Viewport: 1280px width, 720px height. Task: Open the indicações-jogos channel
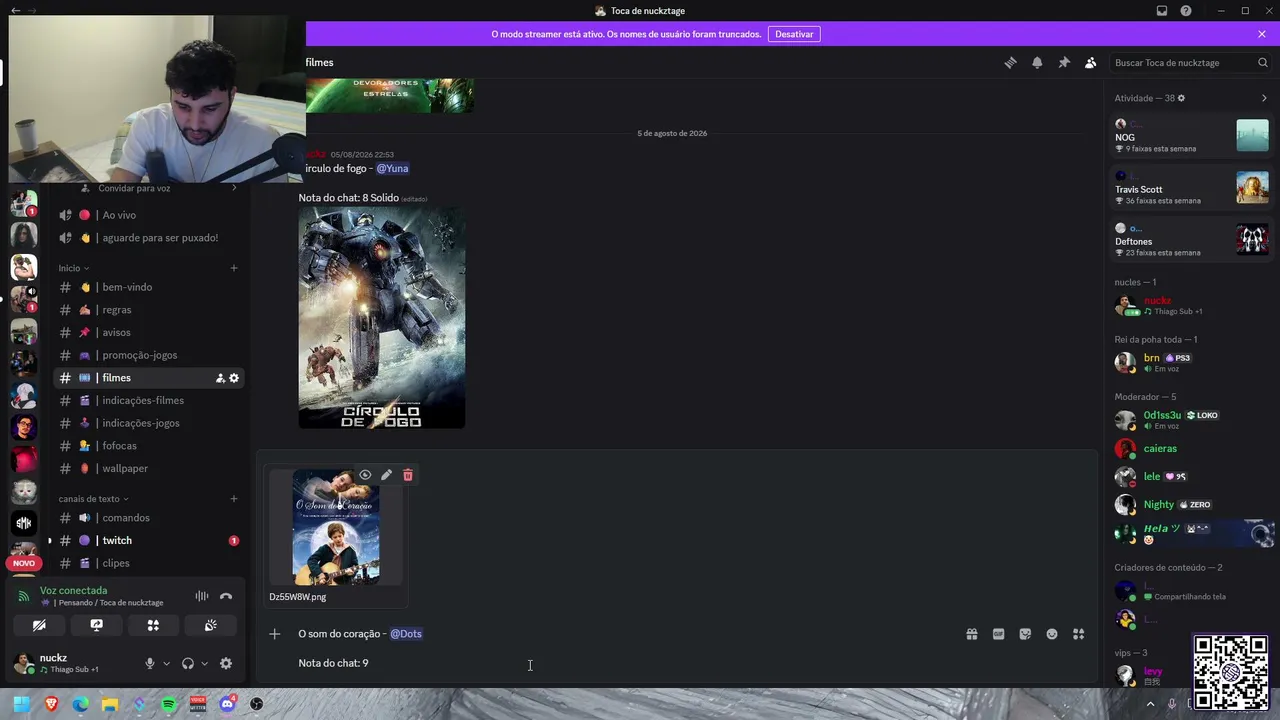[x=148, y=423]
